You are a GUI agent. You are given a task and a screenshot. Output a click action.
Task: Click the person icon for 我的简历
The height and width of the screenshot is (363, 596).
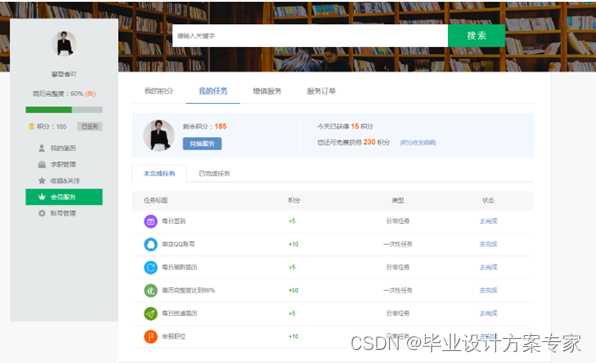(42, 148)
